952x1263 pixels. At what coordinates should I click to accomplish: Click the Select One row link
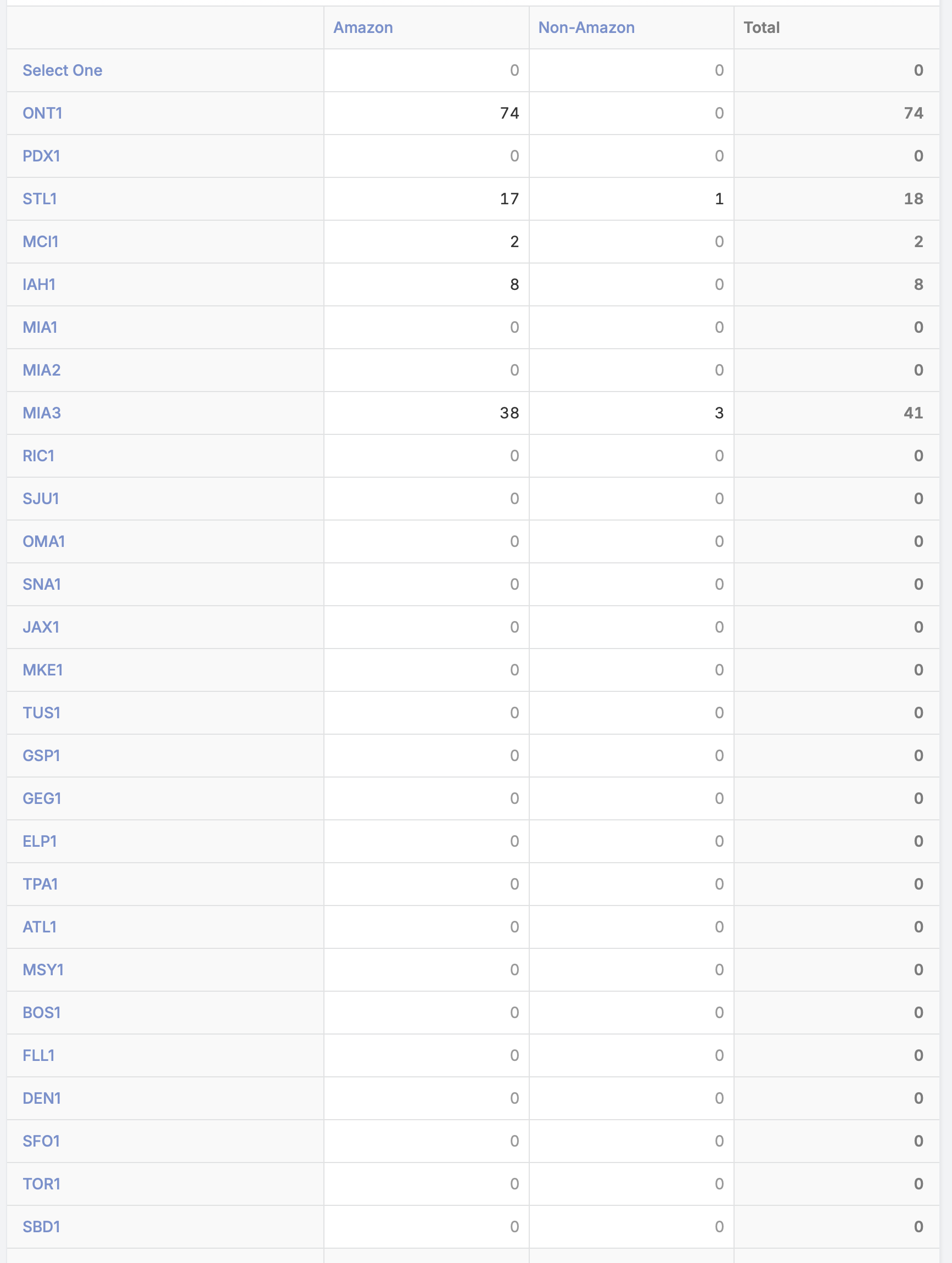click(62, 70)
